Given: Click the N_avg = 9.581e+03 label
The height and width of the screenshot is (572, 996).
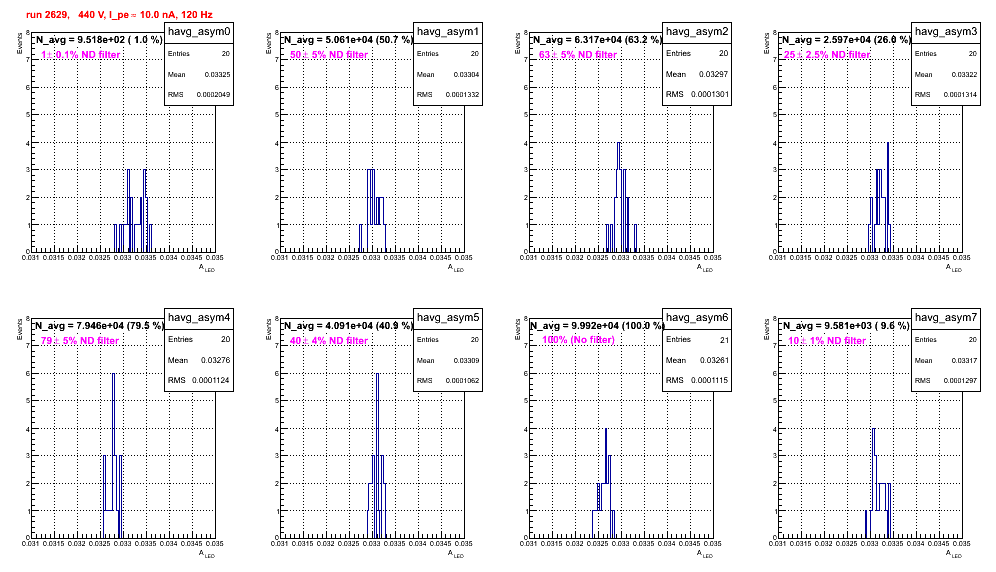Looking at the screenshot, I should [845, 325].
